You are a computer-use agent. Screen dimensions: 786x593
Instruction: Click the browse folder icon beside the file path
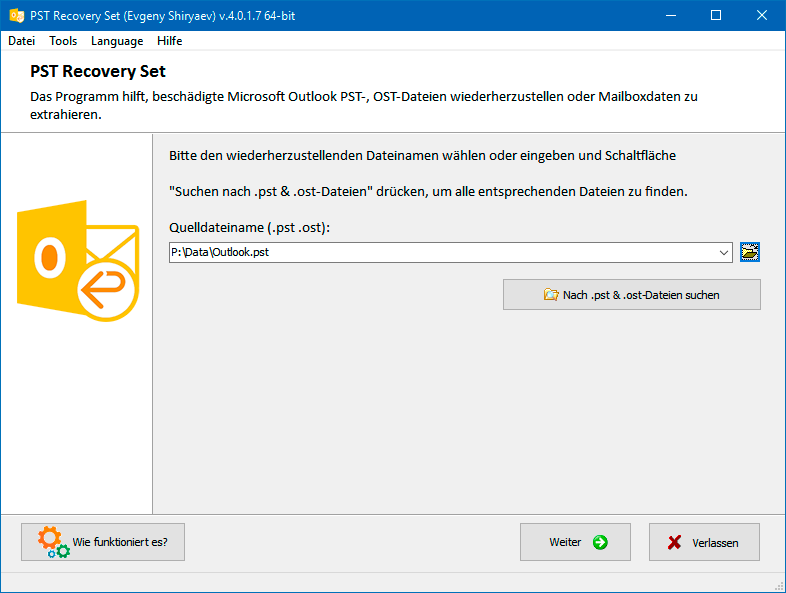(750, 252)
